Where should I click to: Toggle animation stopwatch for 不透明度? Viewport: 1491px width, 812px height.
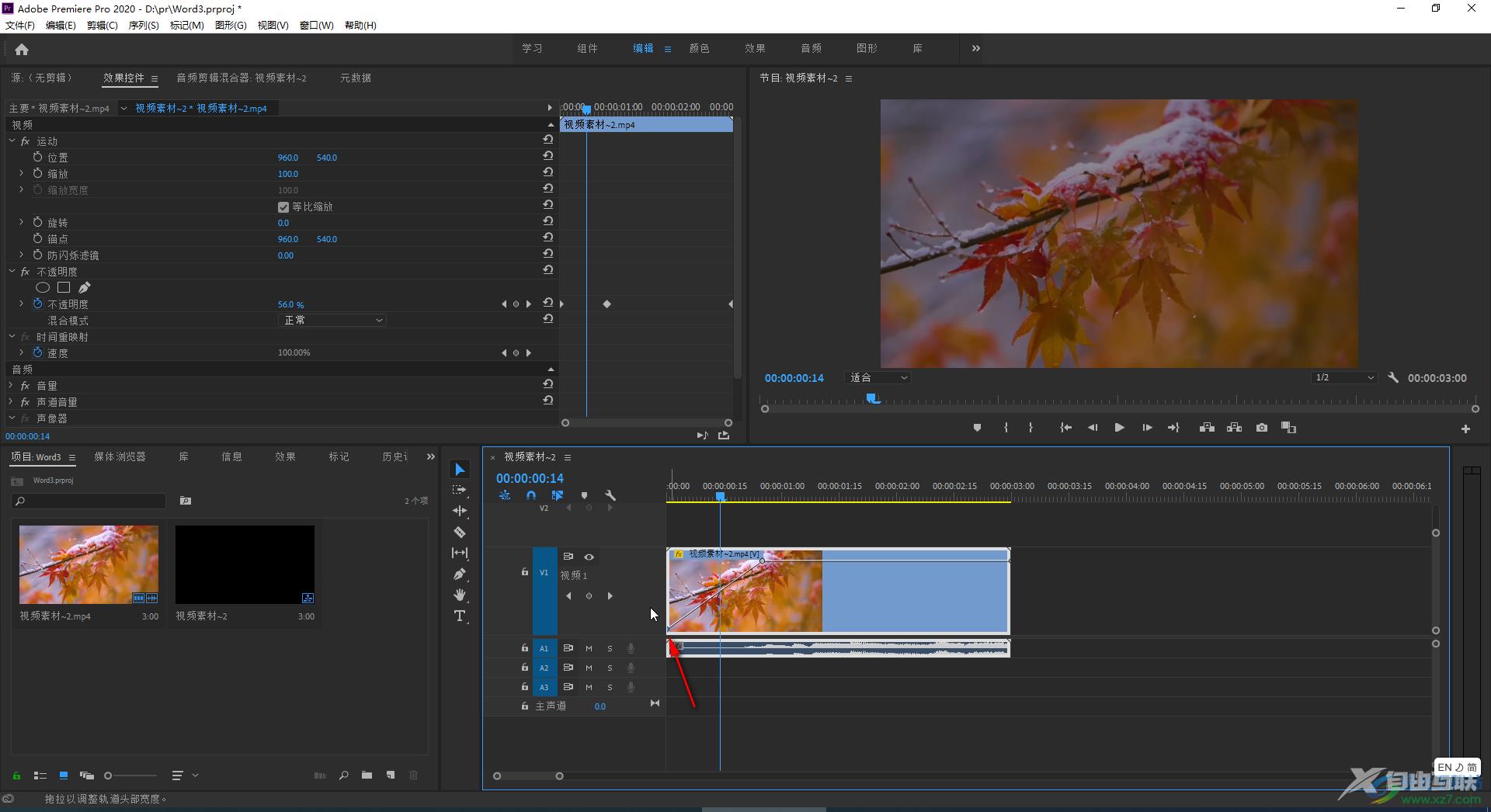(37, 304)
